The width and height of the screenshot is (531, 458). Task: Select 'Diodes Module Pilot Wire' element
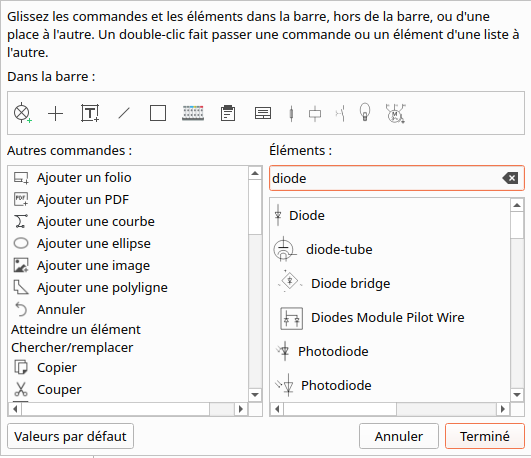pos(387,317)
